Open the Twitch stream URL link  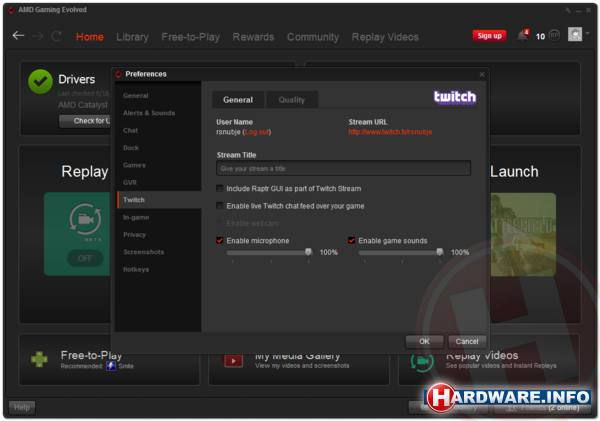[x=390, y=132]
